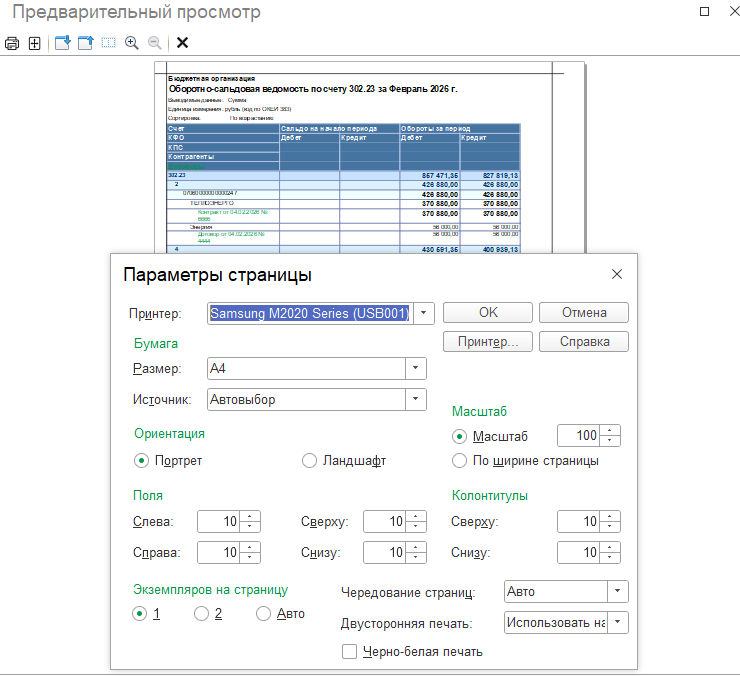Select По ширине страницы scaling
The width and height of the screenshot is (740, 676).
459,461
